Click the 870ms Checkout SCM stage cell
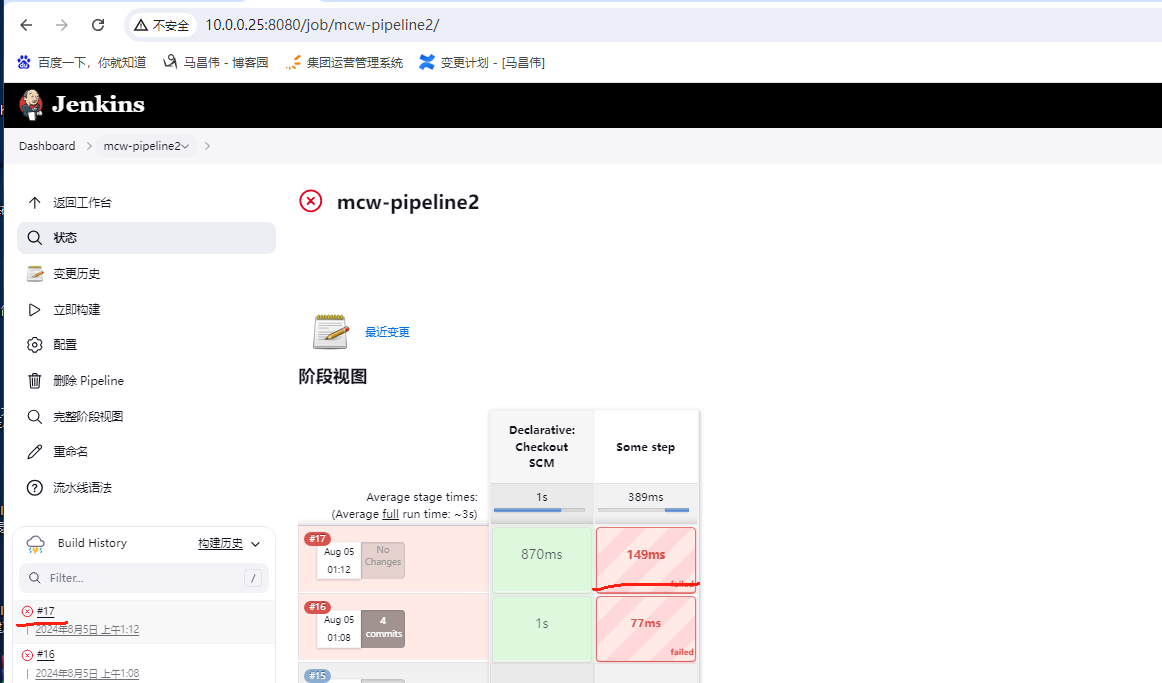The width and height of the screenshot is (1162, 683). [542, 559]
